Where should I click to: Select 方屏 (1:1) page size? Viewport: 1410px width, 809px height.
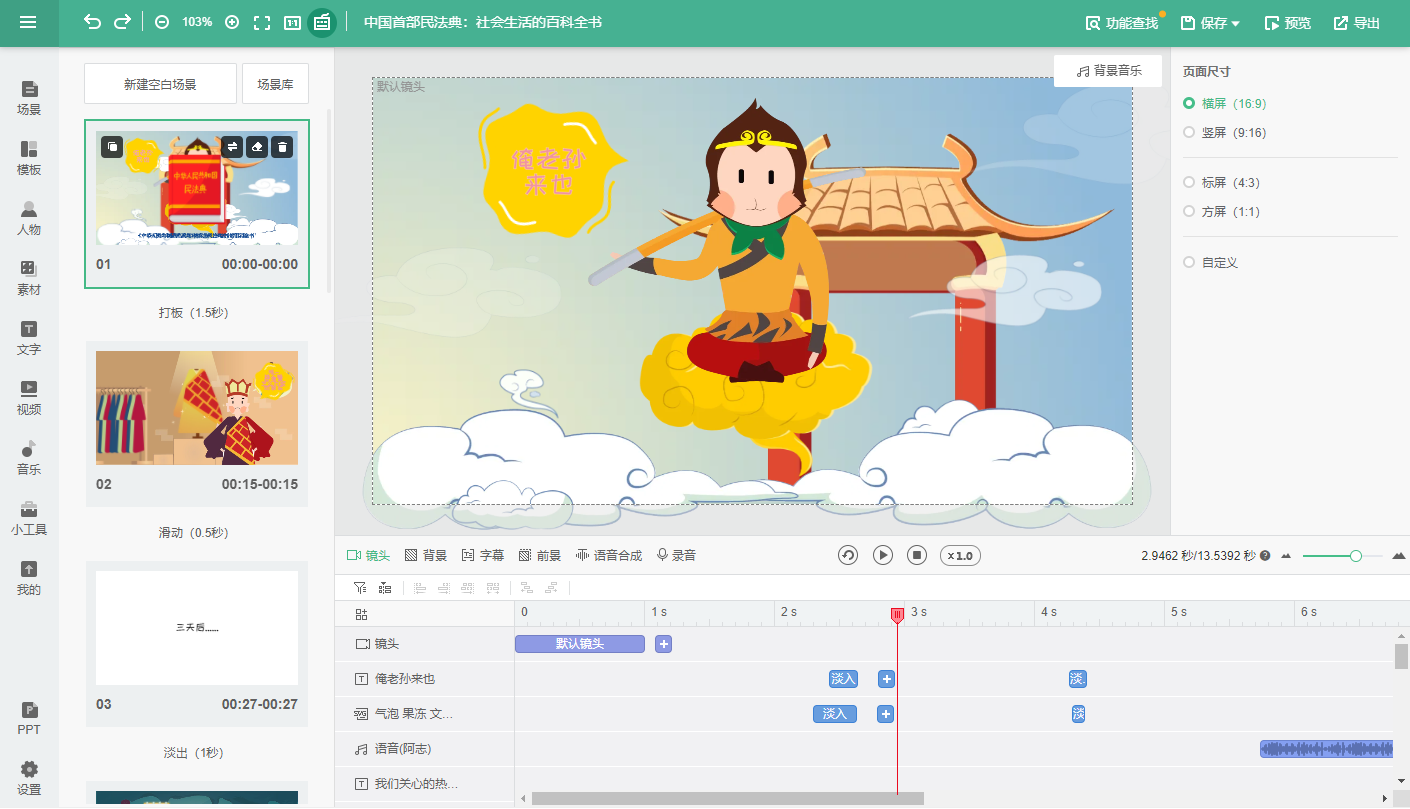1221,211
